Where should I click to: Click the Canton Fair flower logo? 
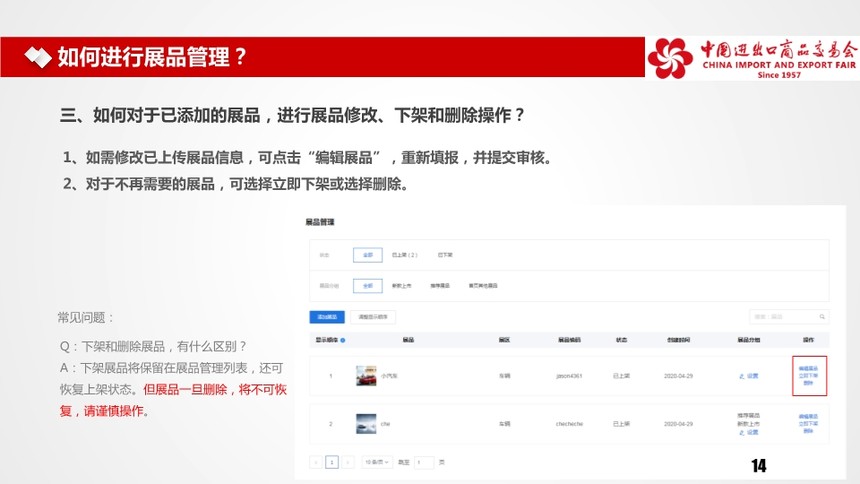[x=669, y=58]
